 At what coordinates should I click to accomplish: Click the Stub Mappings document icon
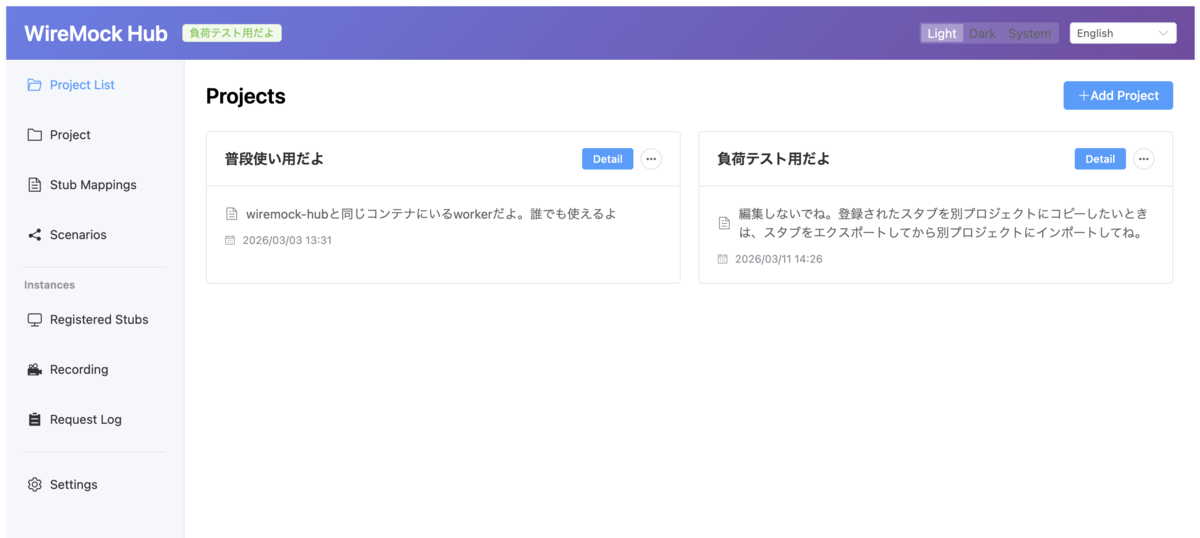tap(35, 185)
